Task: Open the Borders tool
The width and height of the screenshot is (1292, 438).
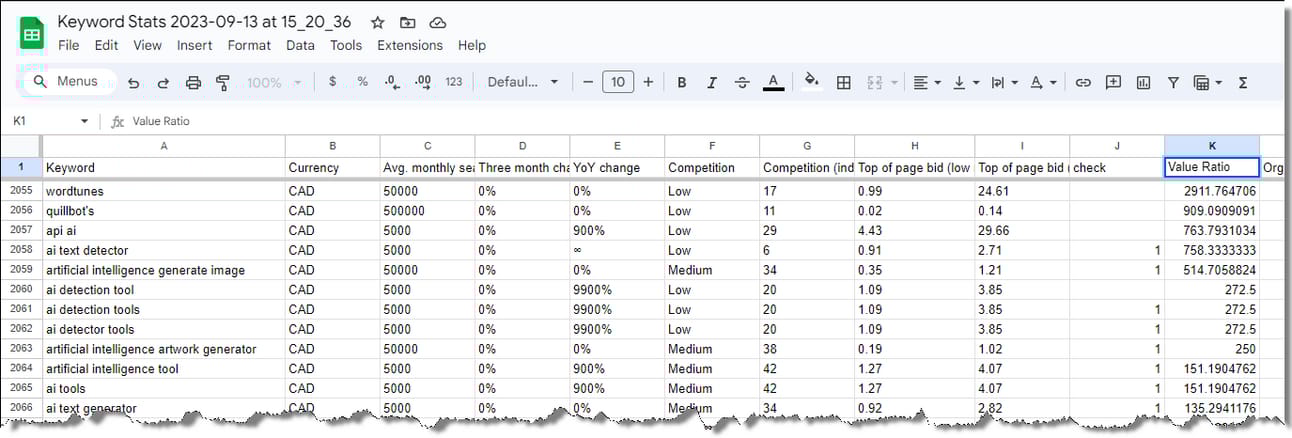Action: click(x=844, y=82)
